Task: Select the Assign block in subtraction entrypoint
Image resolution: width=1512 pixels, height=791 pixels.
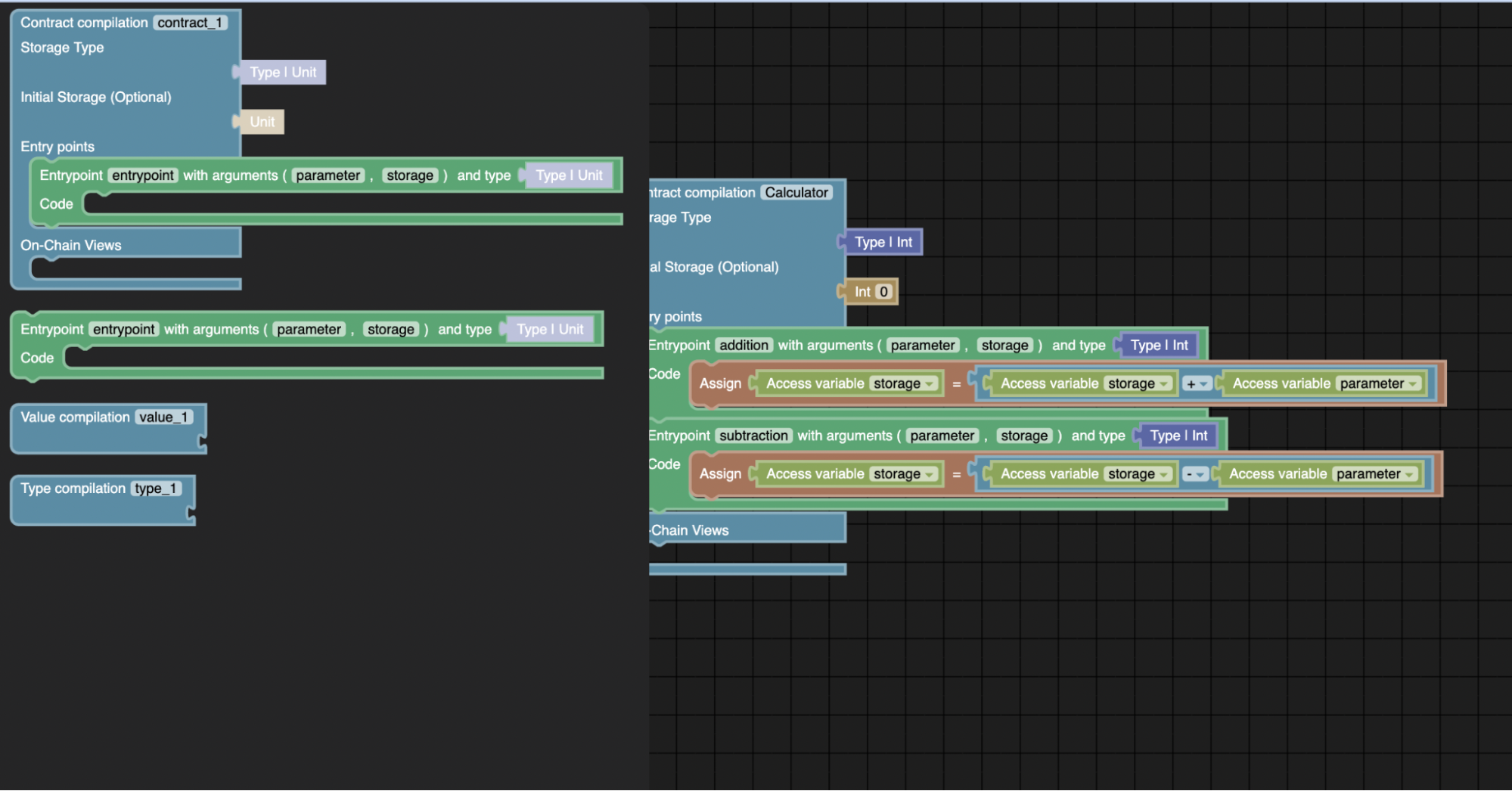Action: (x=719, y=475)
